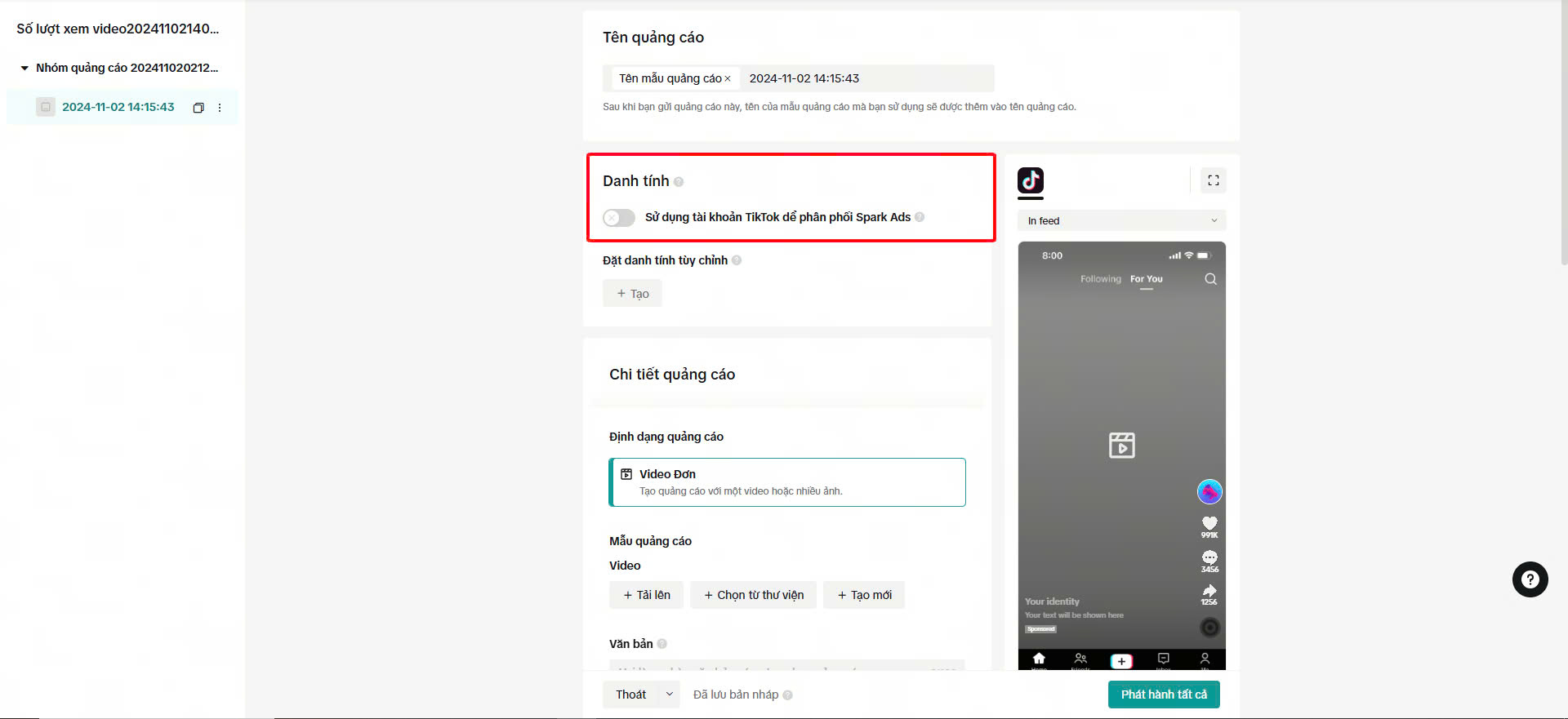Screen dimensions: 1568x719
Task: Open the dropdown arrow beside Thoát
Action: (670, 695)
